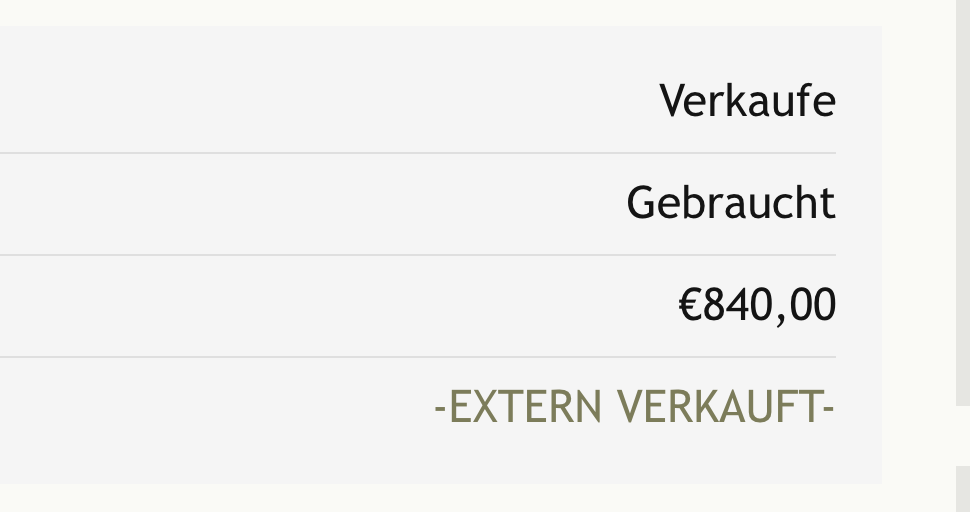
Task: Click the divider line beneath "Verkaufe"
Action: coord(418,153)
